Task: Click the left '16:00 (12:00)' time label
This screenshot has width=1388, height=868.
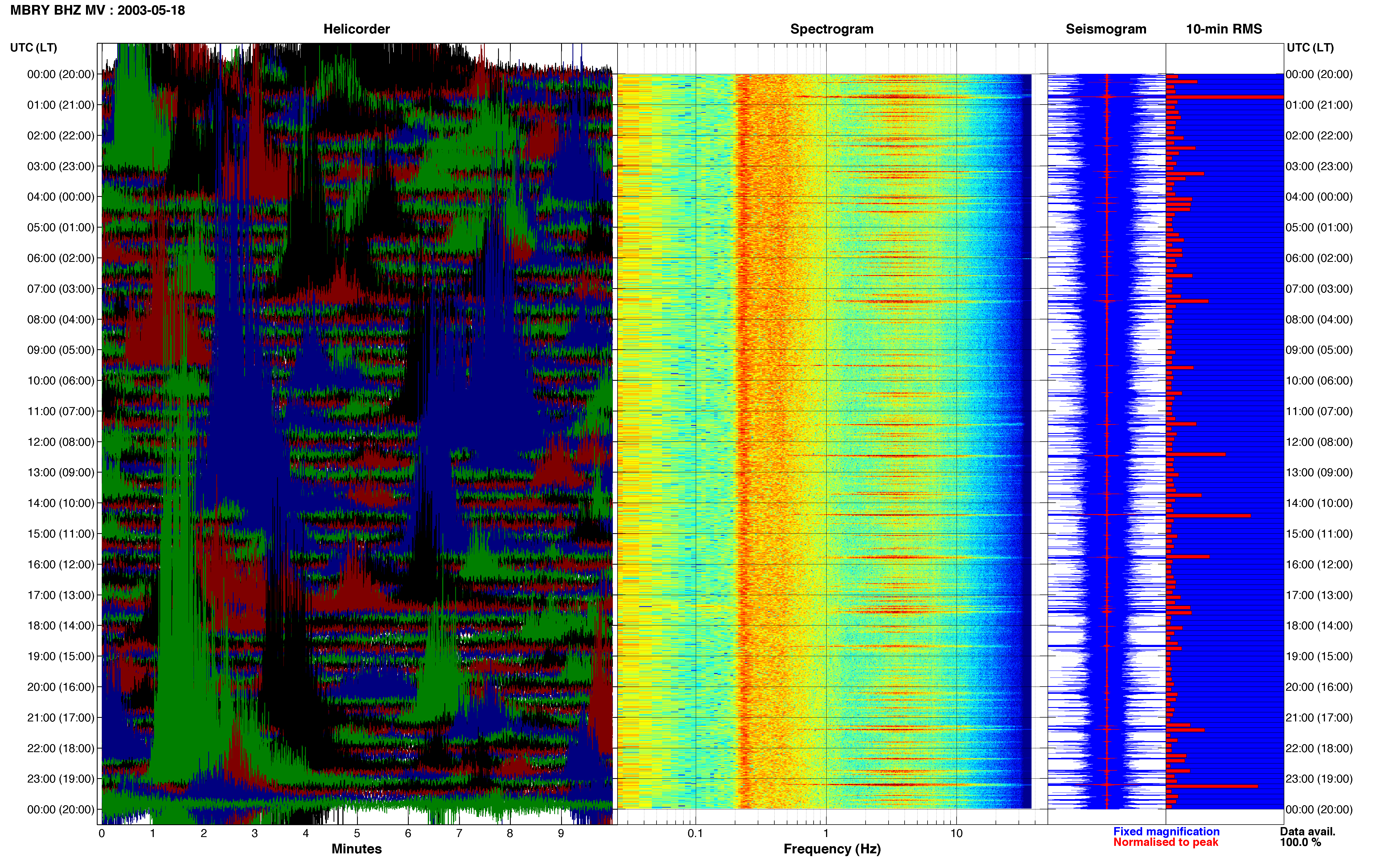Action: pyautogui.click(x=61, y=564)
